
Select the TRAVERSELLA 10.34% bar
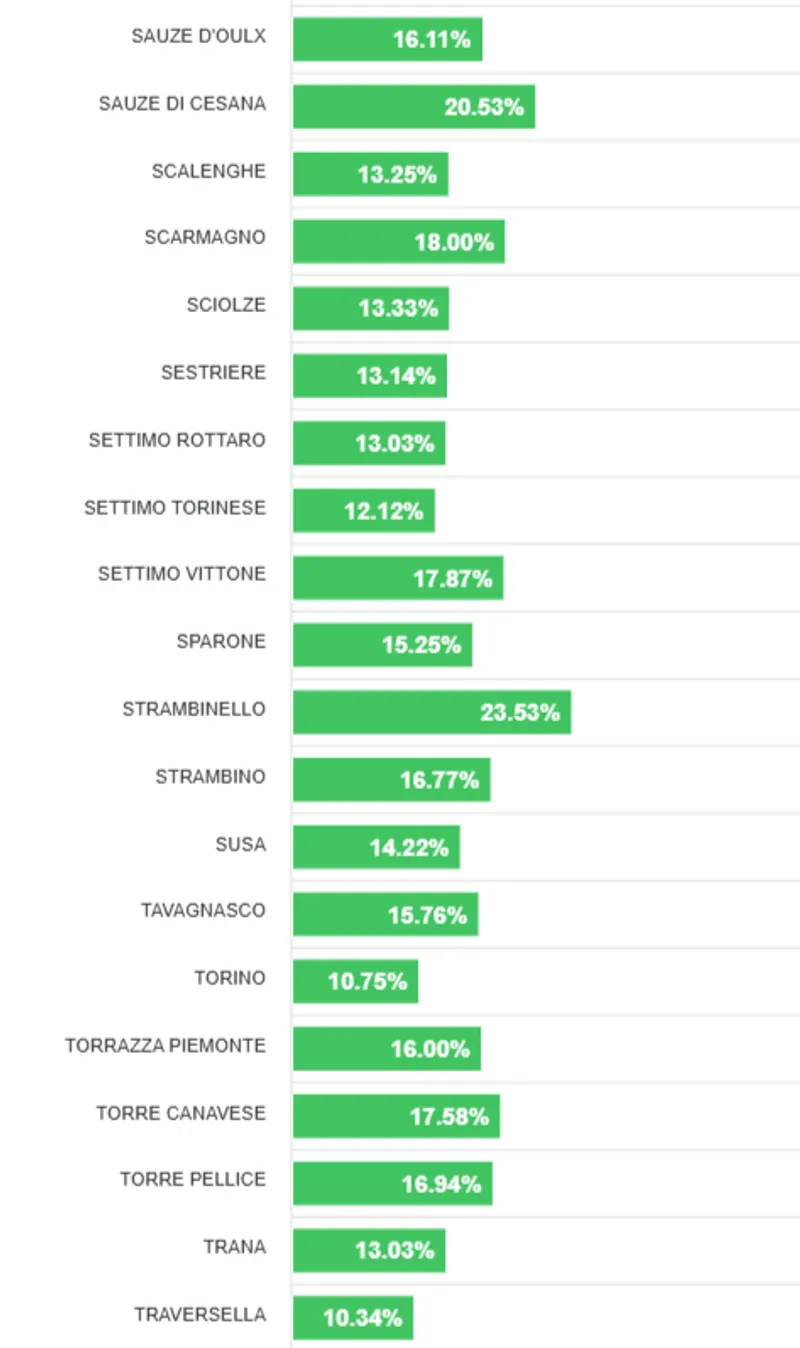(x=352, y=1318)
